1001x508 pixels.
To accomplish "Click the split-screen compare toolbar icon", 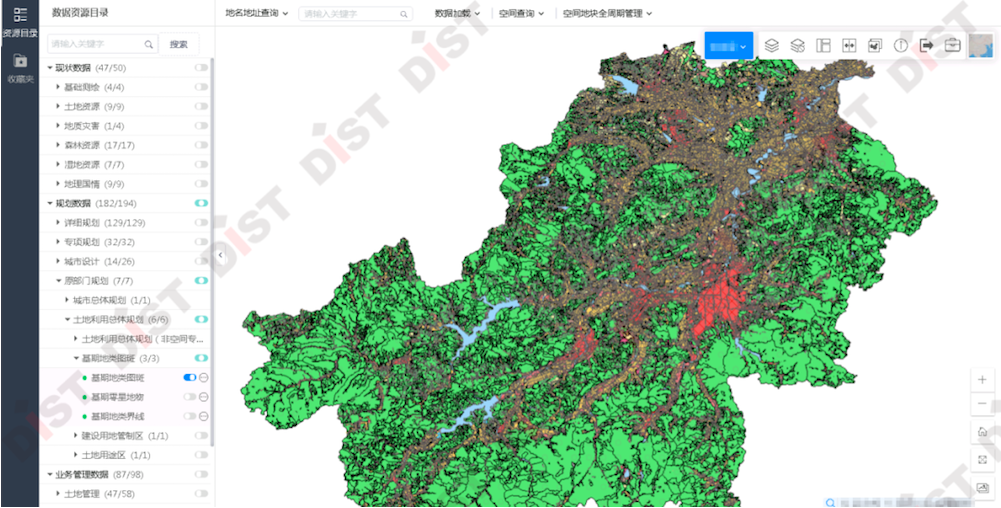I will [850, 45].
